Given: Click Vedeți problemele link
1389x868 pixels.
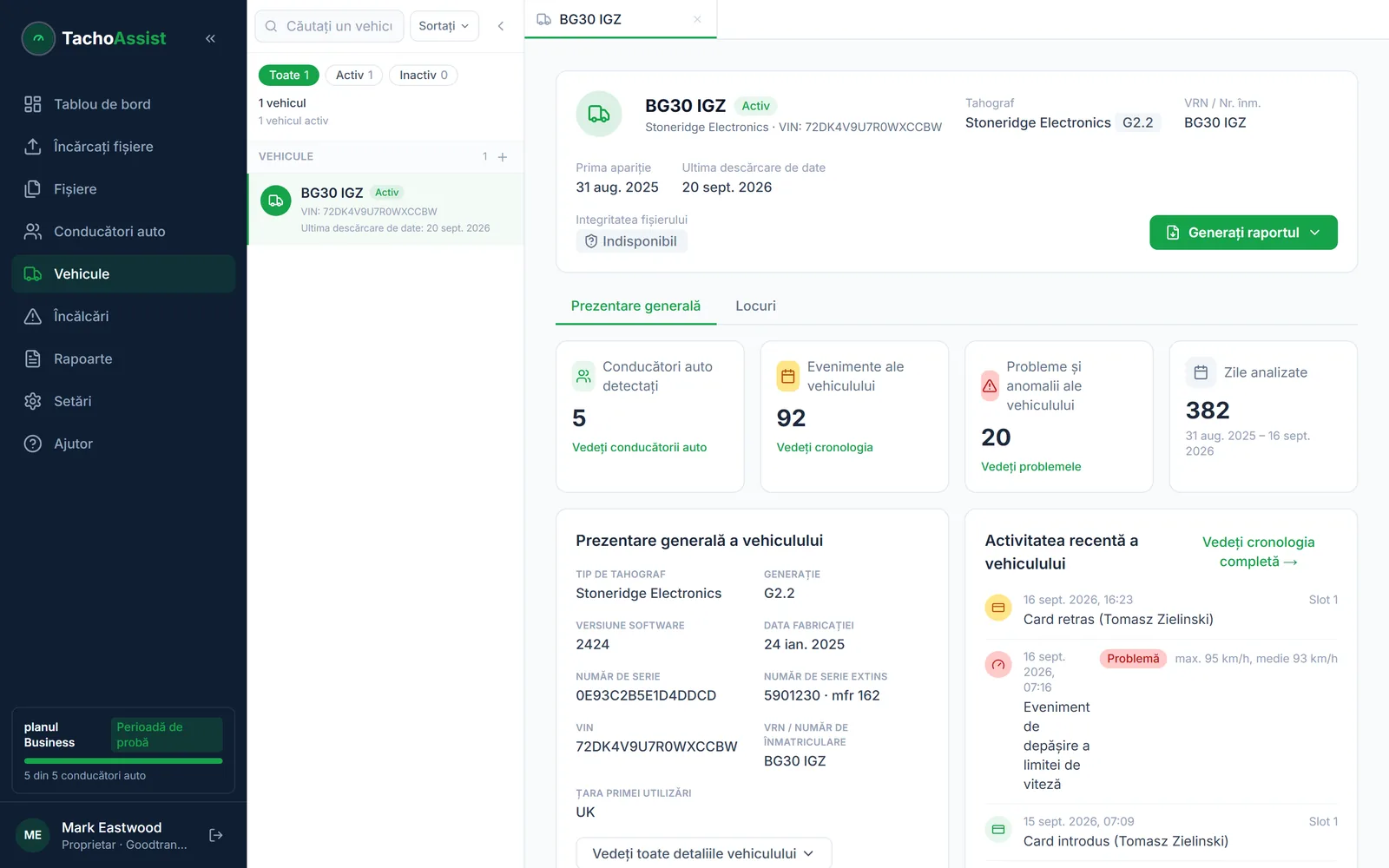Looking at the screenshot, I should (x=1030, y=467).
